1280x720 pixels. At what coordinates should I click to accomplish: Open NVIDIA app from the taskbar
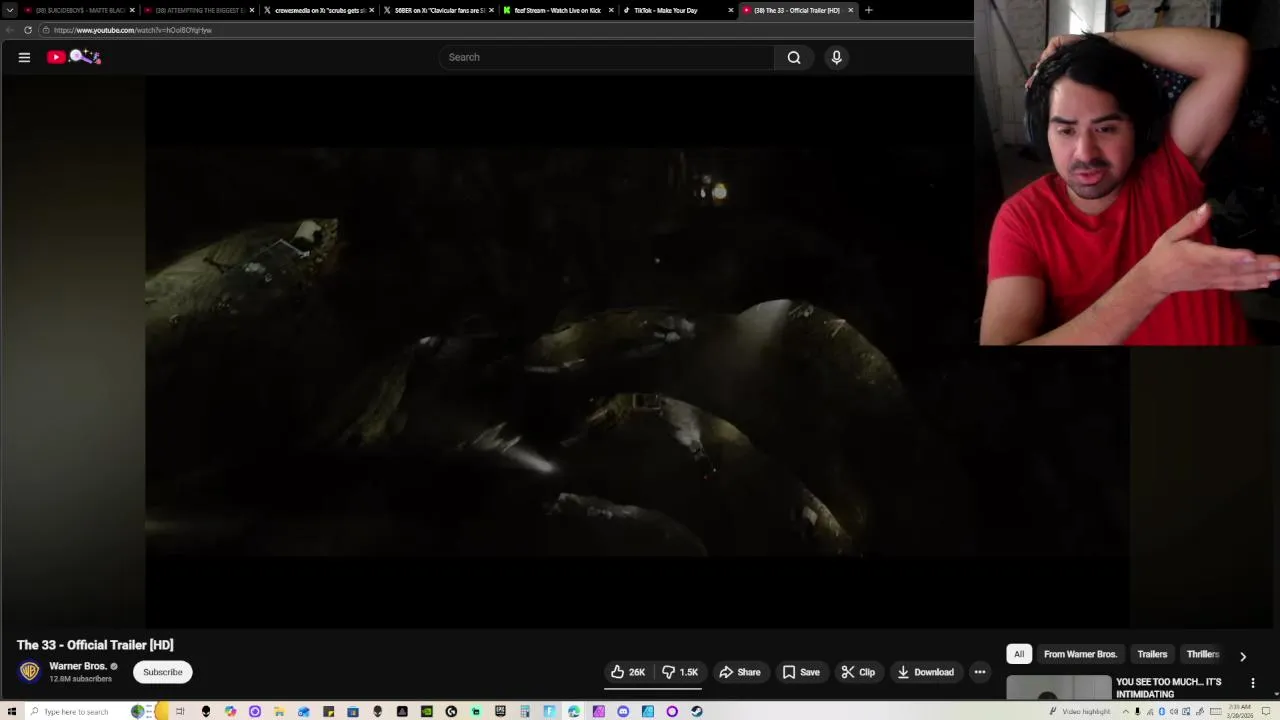[x=426, y=711]
